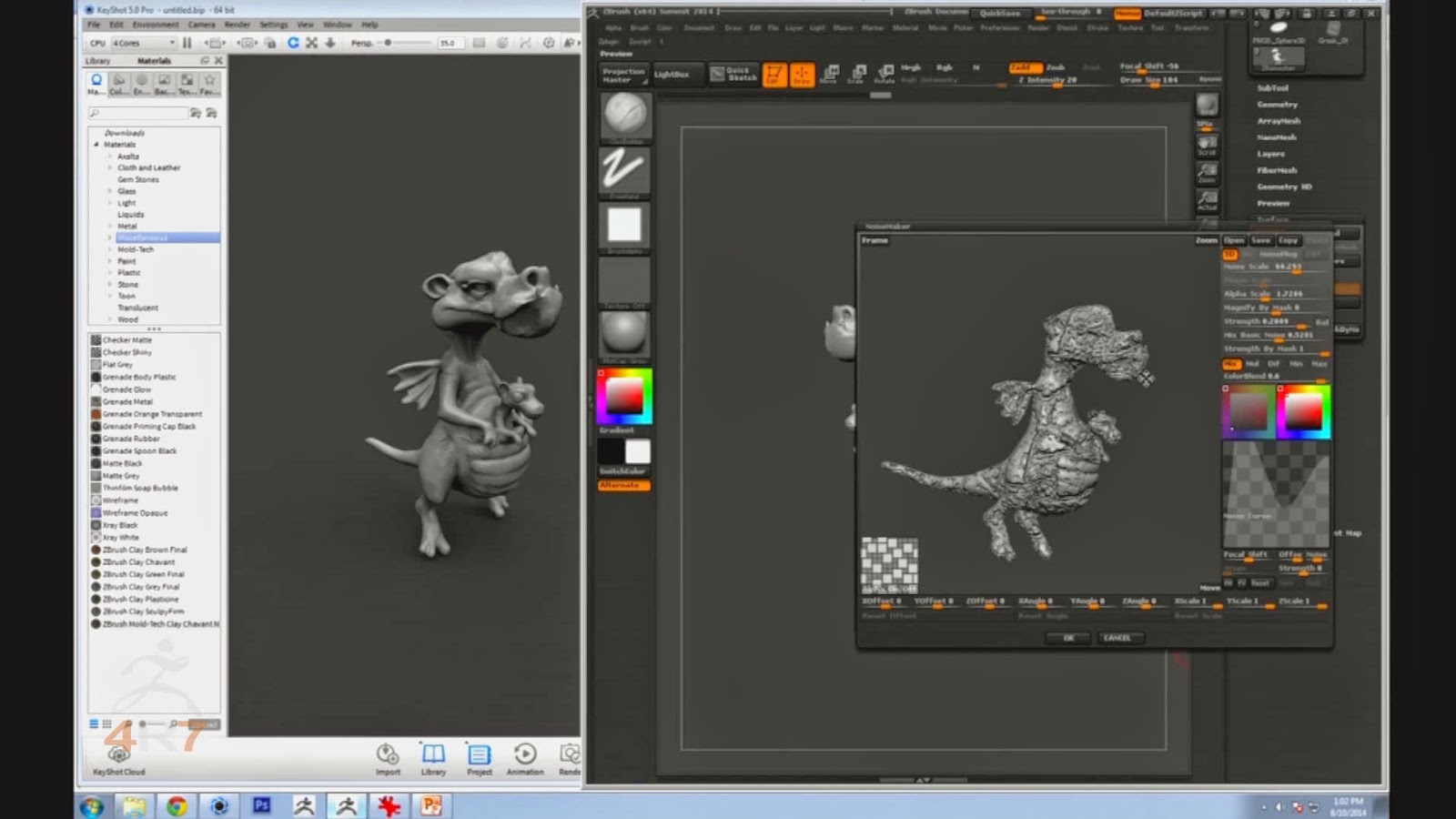Screen dimensions: 1456x819
Task: Select the Mul blend mode in NoiseMaker
Action: point(1252,364)
